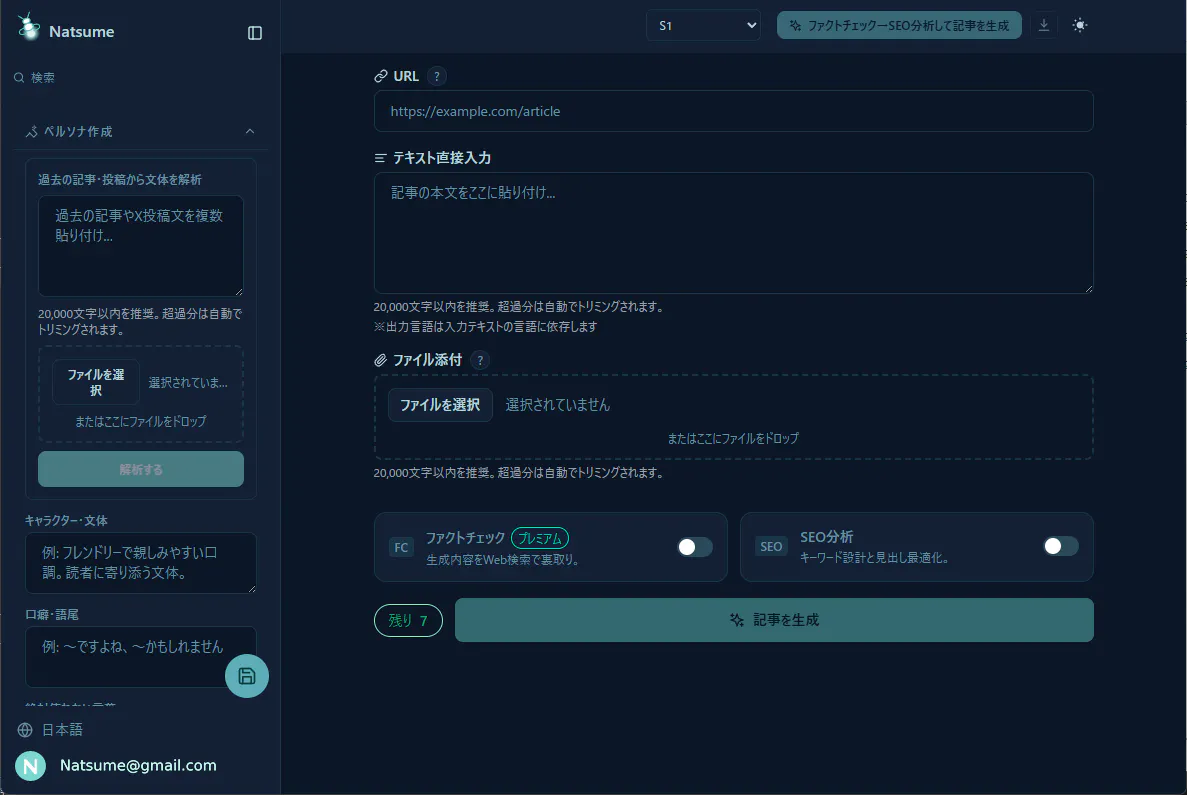
Task: Click the globe language icon
Action: point(25,730)
